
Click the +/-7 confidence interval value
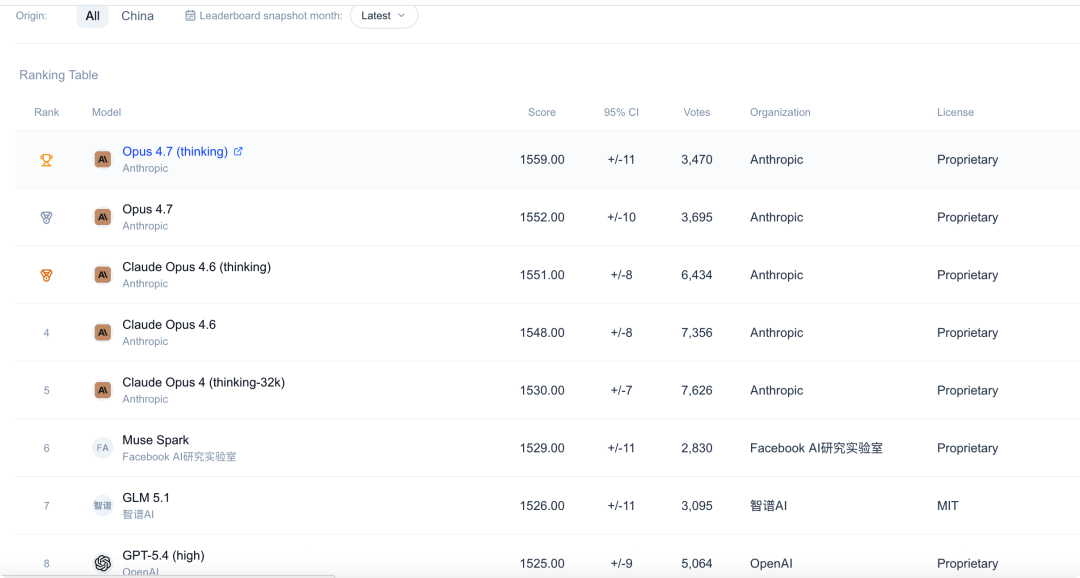[621, 391]
